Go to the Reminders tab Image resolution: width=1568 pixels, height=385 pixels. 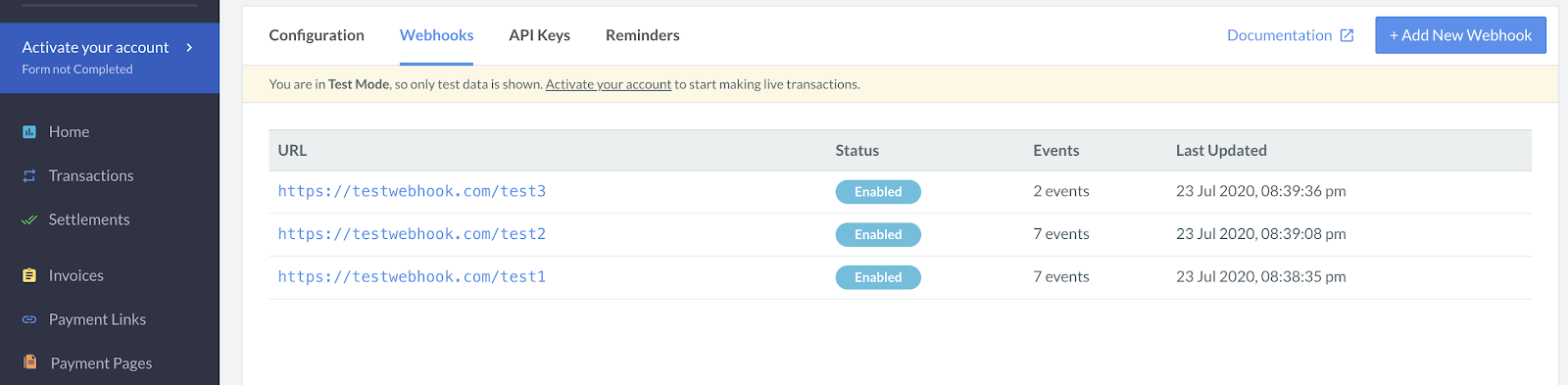tap(643, 35)
